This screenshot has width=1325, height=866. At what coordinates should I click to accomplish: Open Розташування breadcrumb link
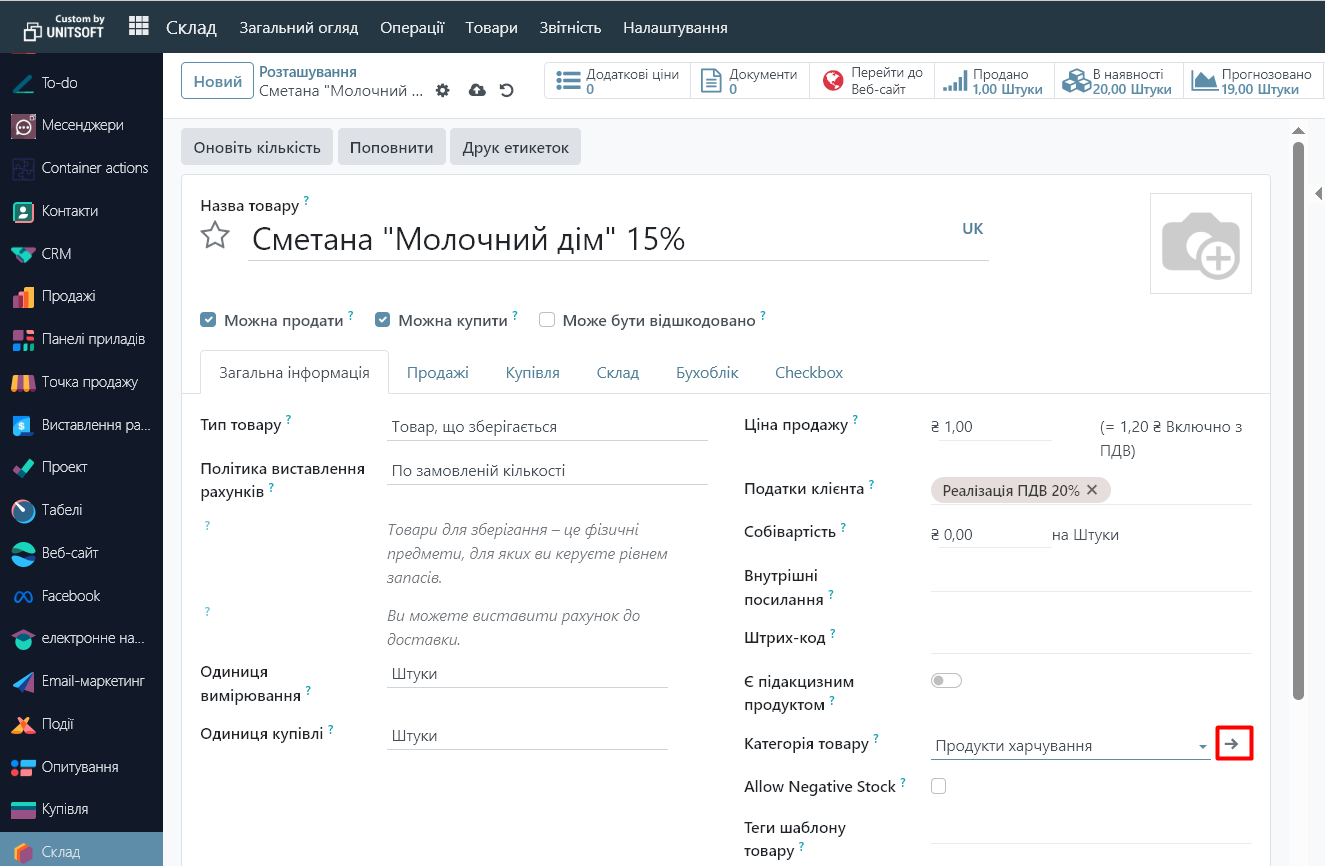tap(308, 72)
